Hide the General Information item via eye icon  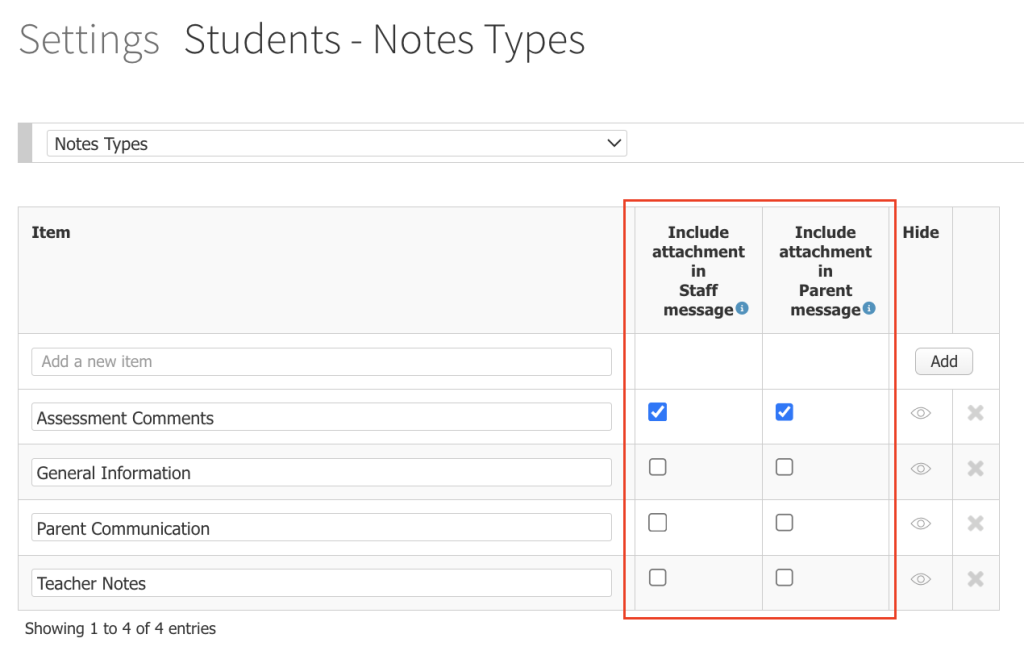click(x=921, y=468)
